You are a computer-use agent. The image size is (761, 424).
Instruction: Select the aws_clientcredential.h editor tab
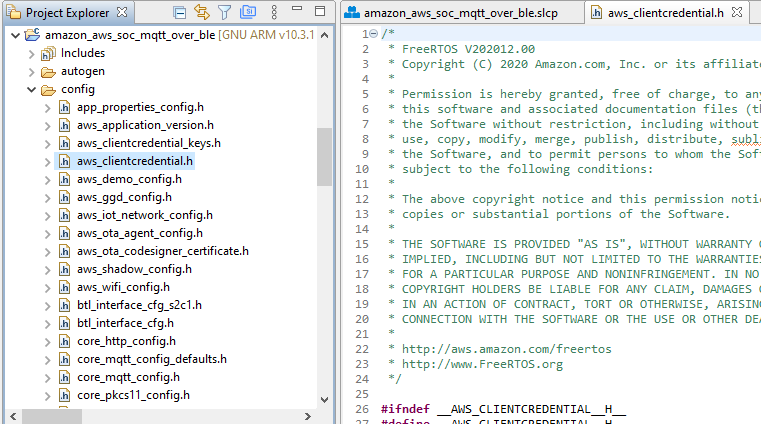pyautogui.click(x=655, y=13)
